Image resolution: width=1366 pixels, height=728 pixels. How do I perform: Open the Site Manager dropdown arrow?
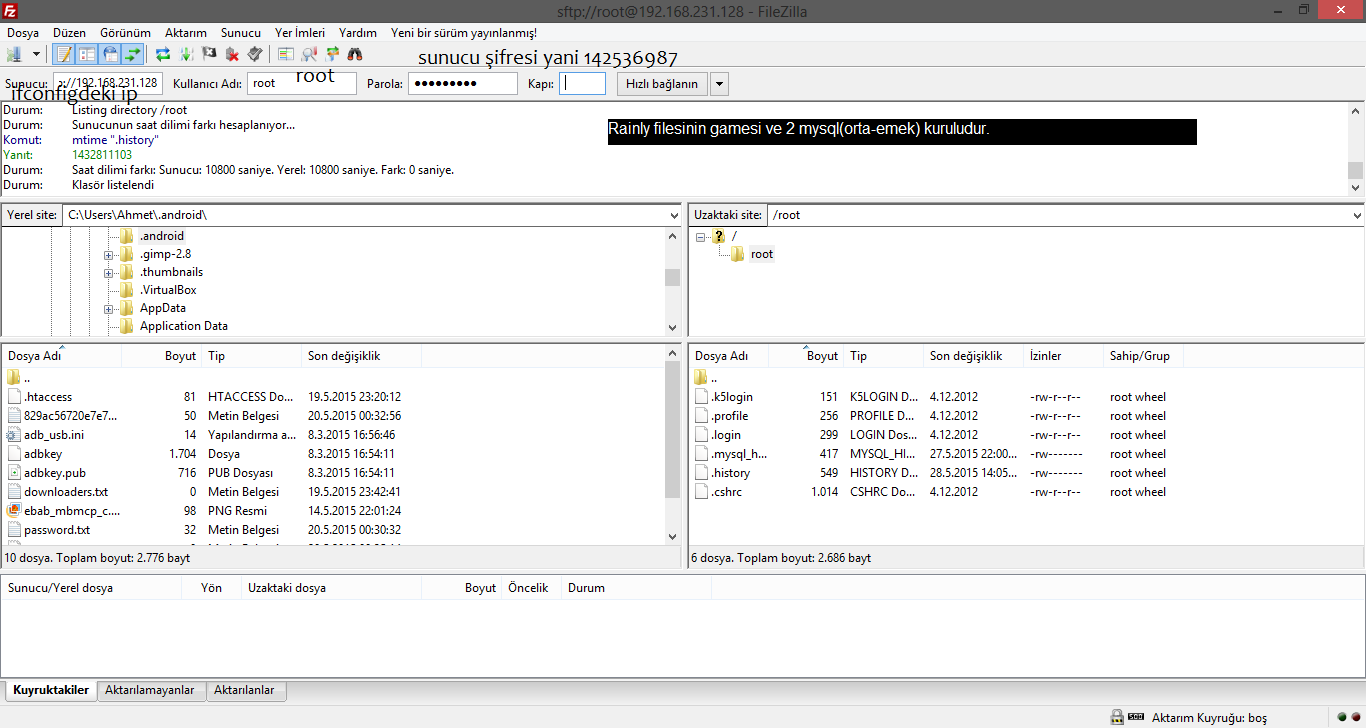tap(37, 54)
